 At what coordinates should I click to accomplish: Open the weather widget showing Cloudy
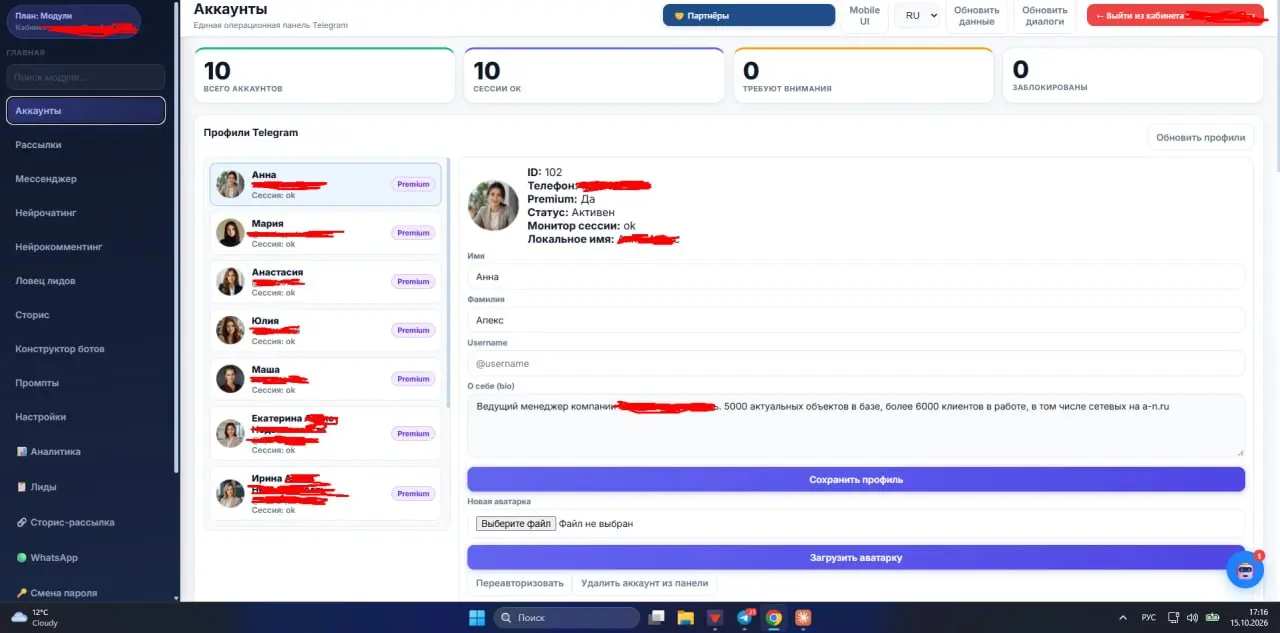[35, 617]
